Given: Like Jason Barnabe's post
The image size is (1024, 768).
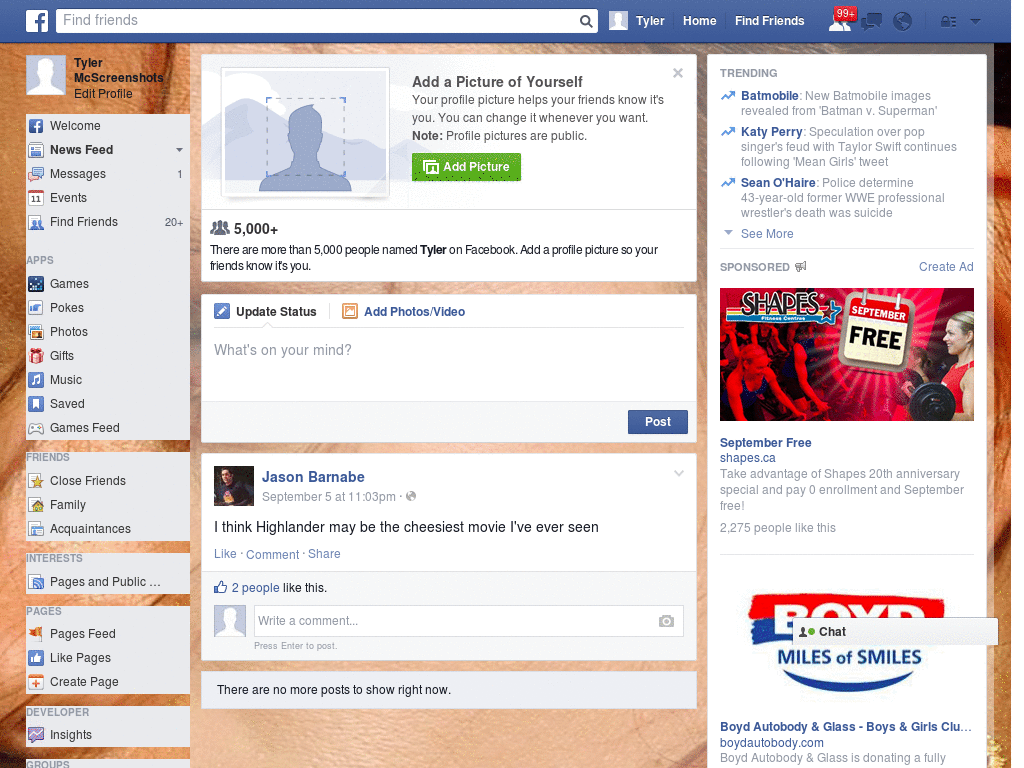Looking at the screenshot, I should tap(225, 554).
